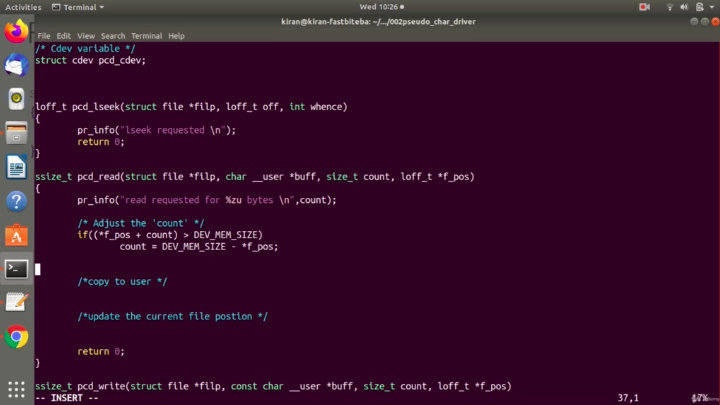Open the Search menu
Viewport: 720px width, 405px height.
tap(113, 36)
